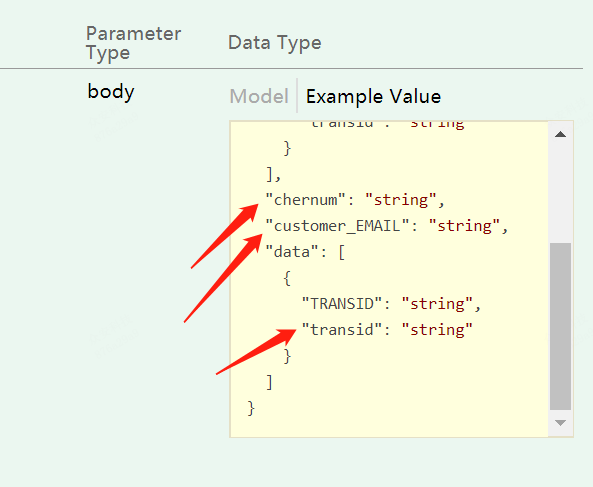The image size is (593, 487).
Task: Click the scrollbar up arrow
Action: click(x=560, y=134)
